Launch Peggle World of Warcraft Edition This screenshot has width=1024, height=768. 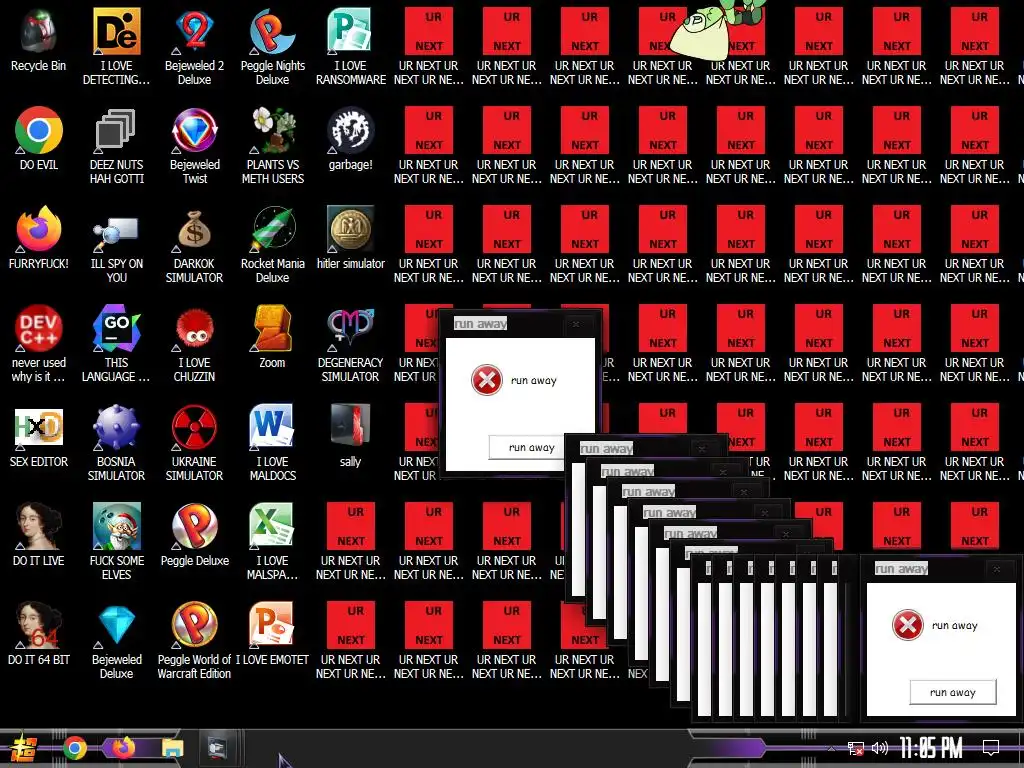pos(195,625)
